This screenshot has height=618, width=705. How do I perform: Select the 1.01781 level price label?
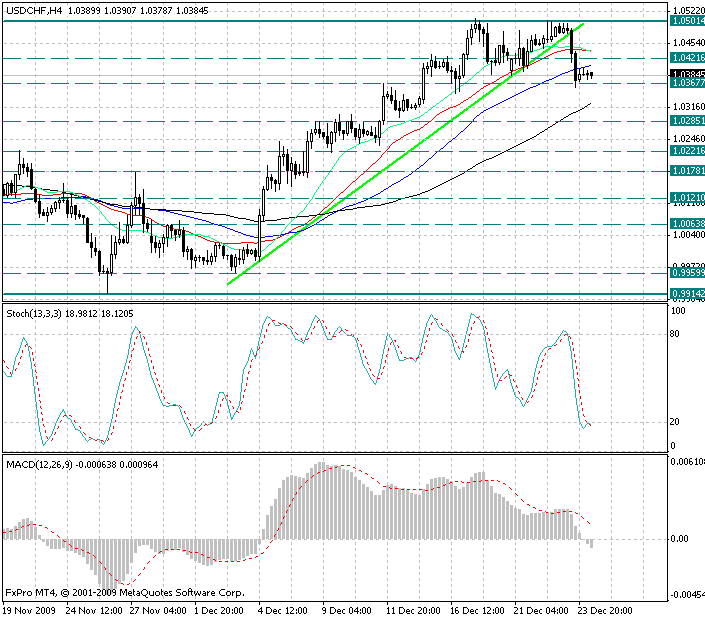pyautogui.click(x=687, y=171)
